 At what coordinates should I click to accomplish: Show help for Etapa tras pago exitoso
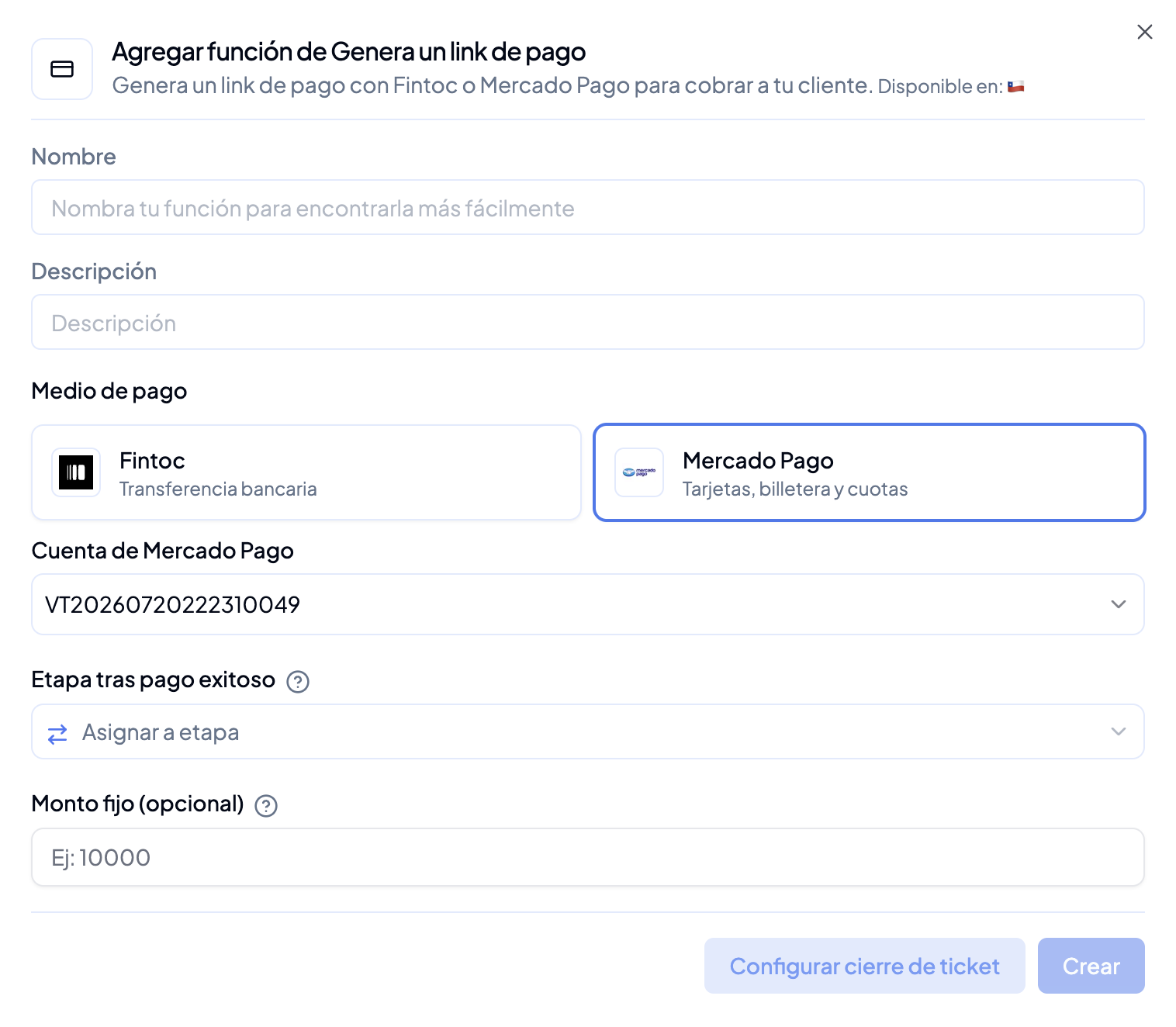pos(298,681)
